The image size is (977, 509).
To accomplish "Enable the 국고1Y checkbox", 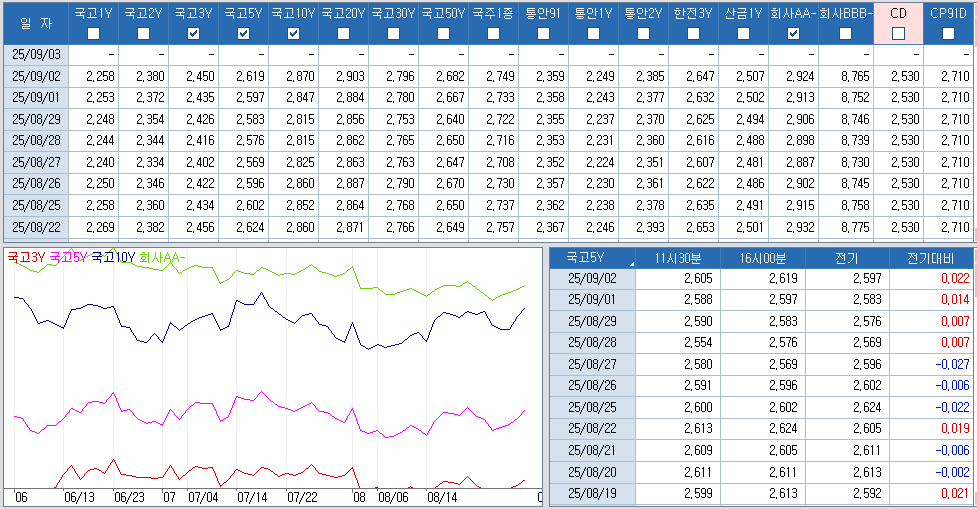I will (94, 34).
